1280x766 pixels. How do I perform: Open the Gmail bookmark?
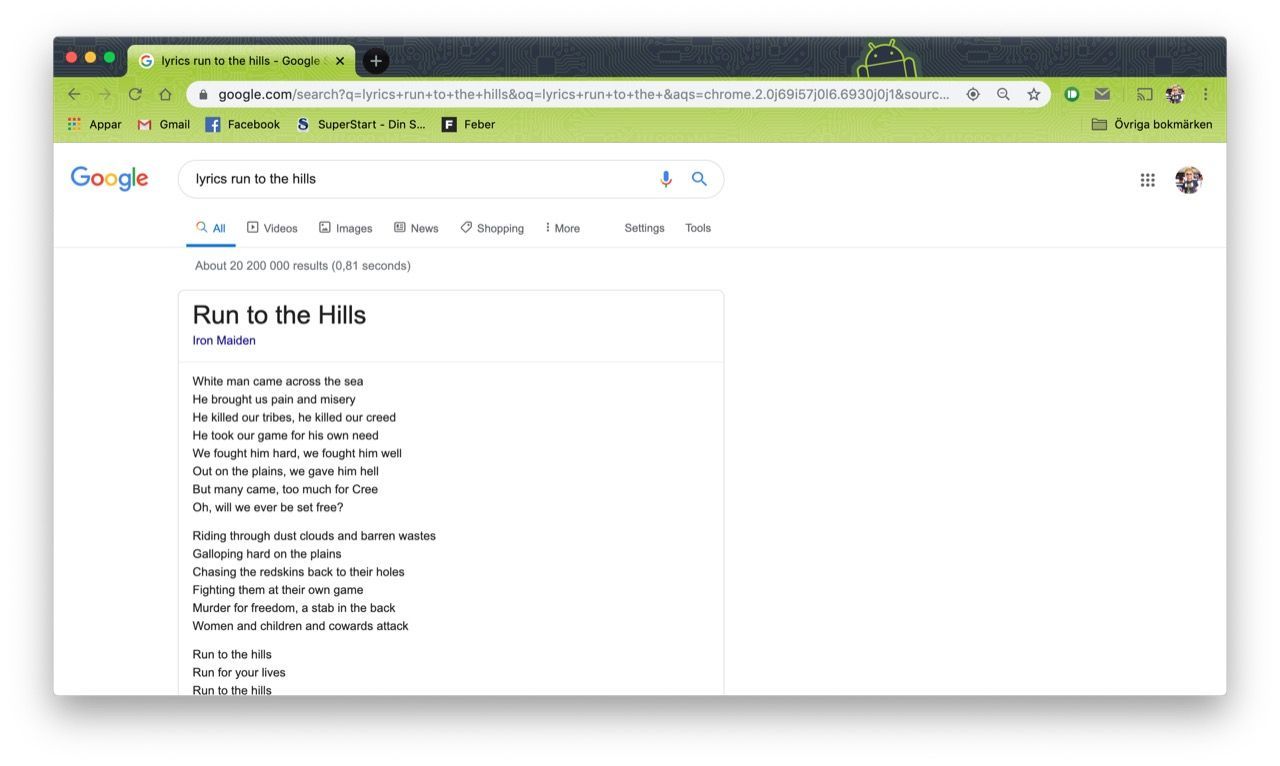pyautogui.click(x=164, y=124)
